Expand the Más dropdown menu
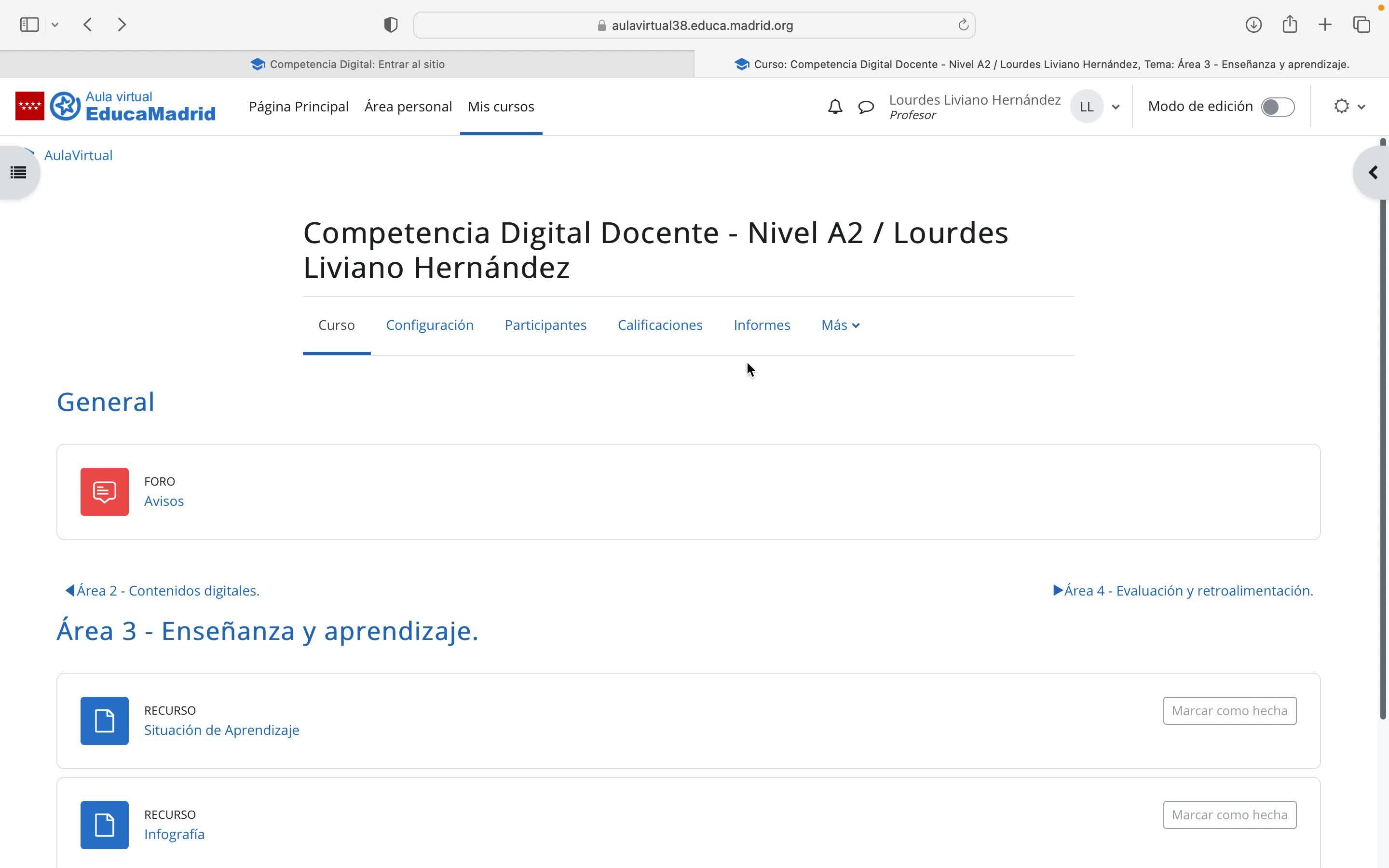Viewport: 1389px width, 868px height. pos(840,325)
